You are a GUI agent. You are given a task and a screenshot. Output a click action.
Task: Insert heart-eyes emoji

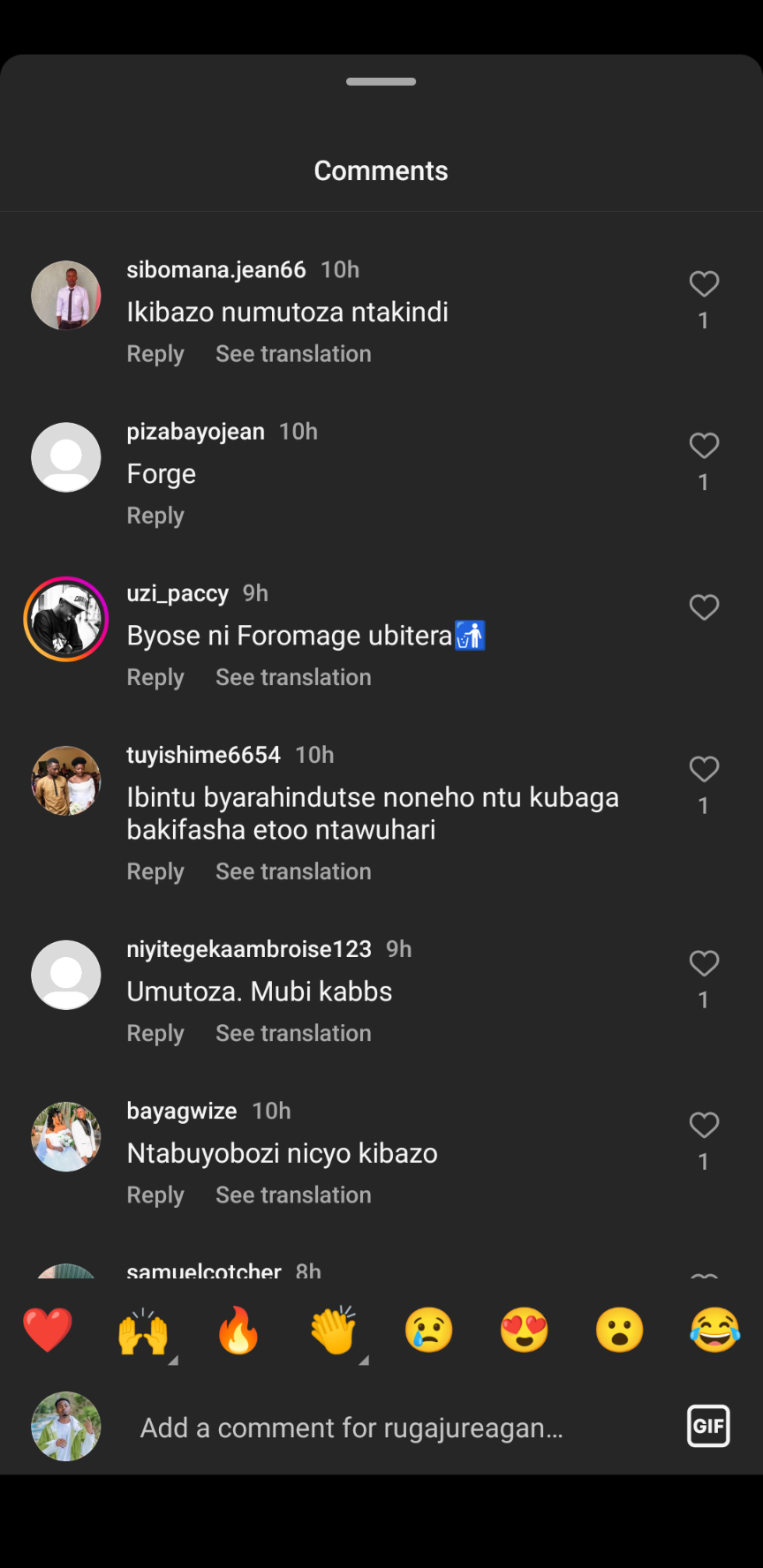[525, 1331]
